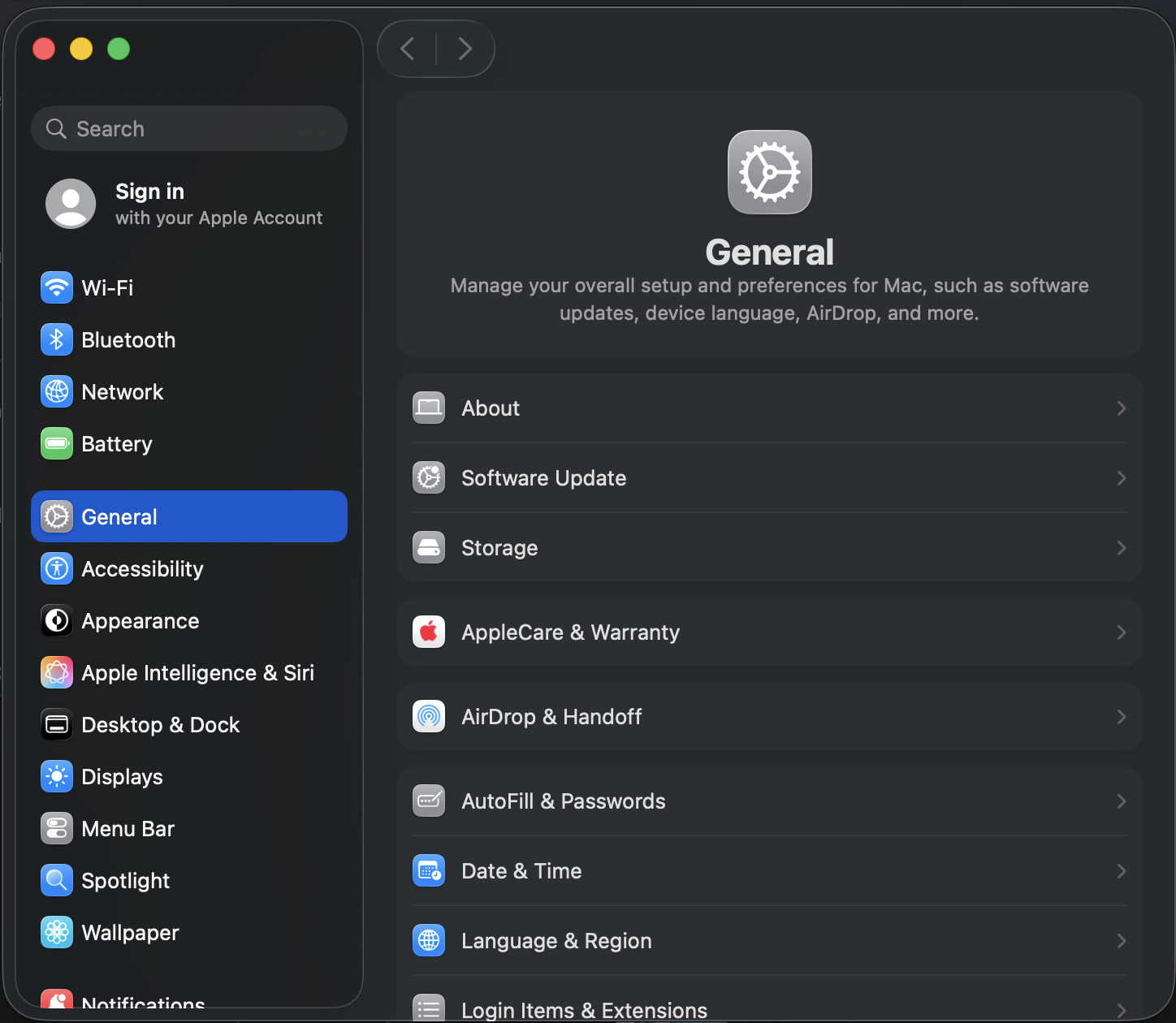Click the forward navigation arrow
This screenshot has width=1176, height=1023.
click(465, 49)
